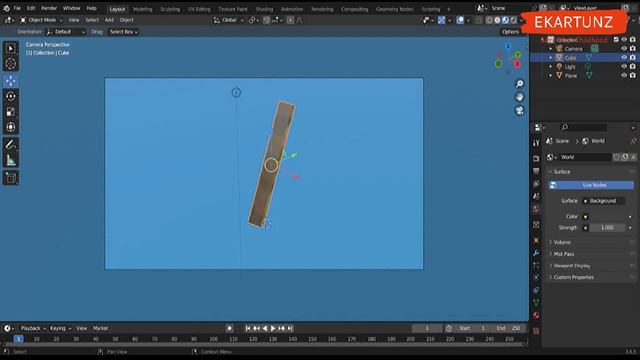Open the Edit menu
The width and height of the screenshot is (640, 360).
(x=31, y=8)
